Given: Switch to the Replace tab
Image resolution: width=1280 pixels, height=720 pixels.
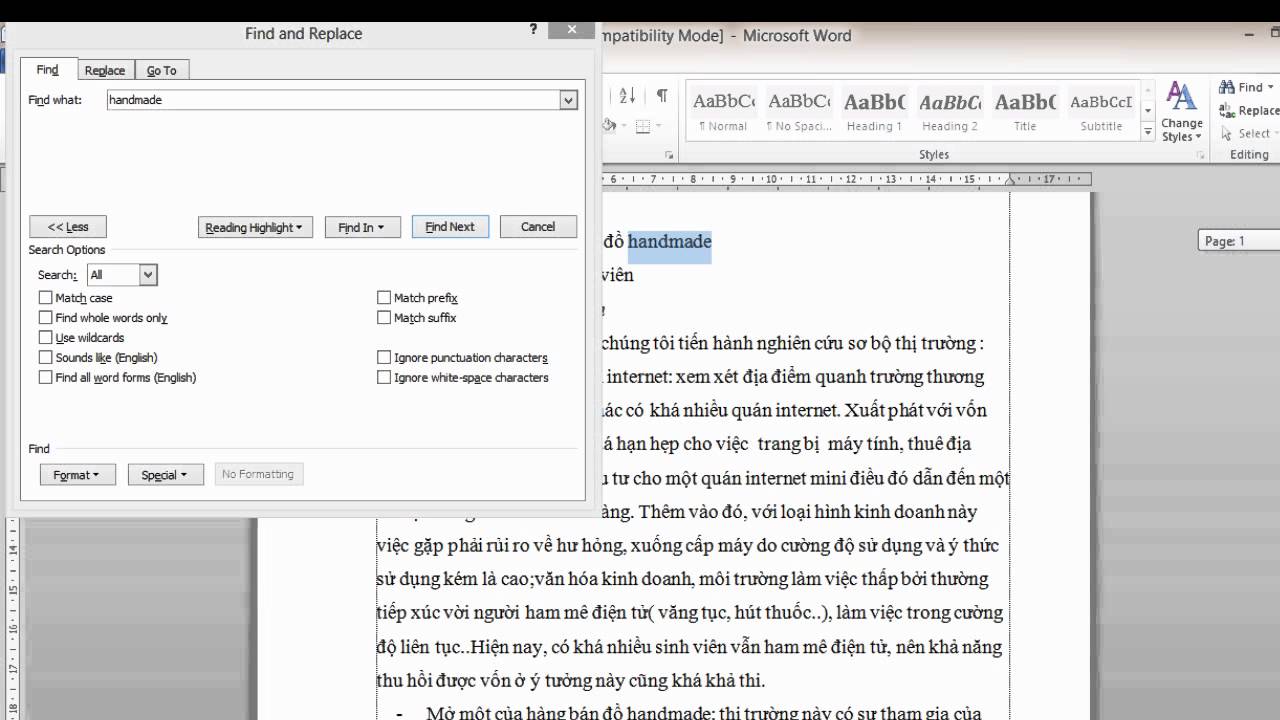Looking at the screenshot, I should tap(105, 71).
